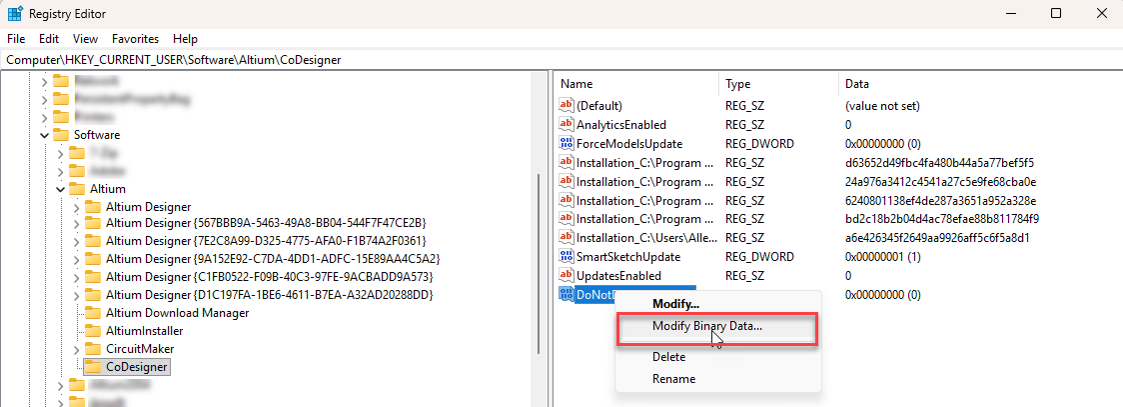Viewport: 1123px width, 407px height.
Task: Expand Altium Designer {567BBB9A...} key chevron
Action: click(77, 224)
